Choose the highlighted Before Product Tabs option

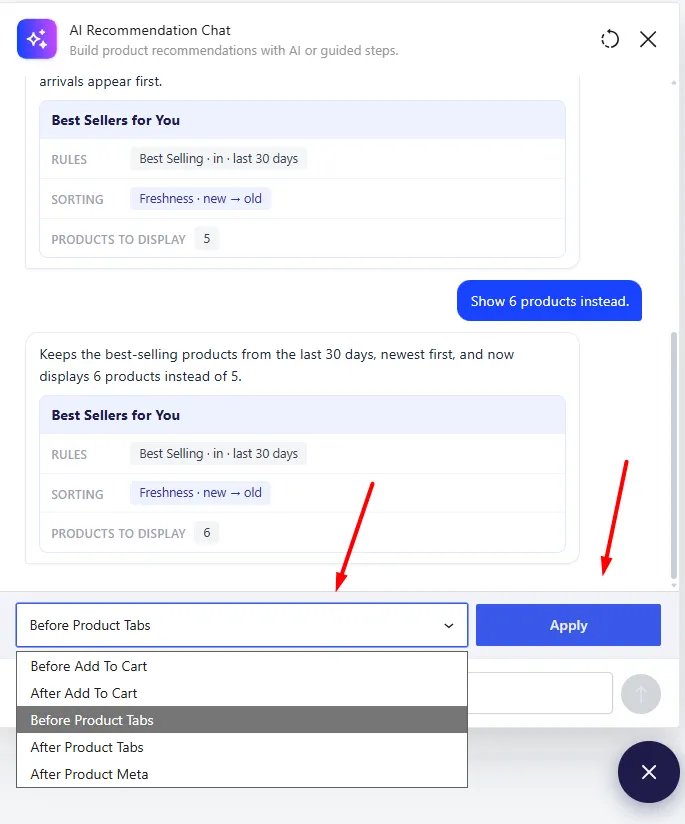coord(242,720)
